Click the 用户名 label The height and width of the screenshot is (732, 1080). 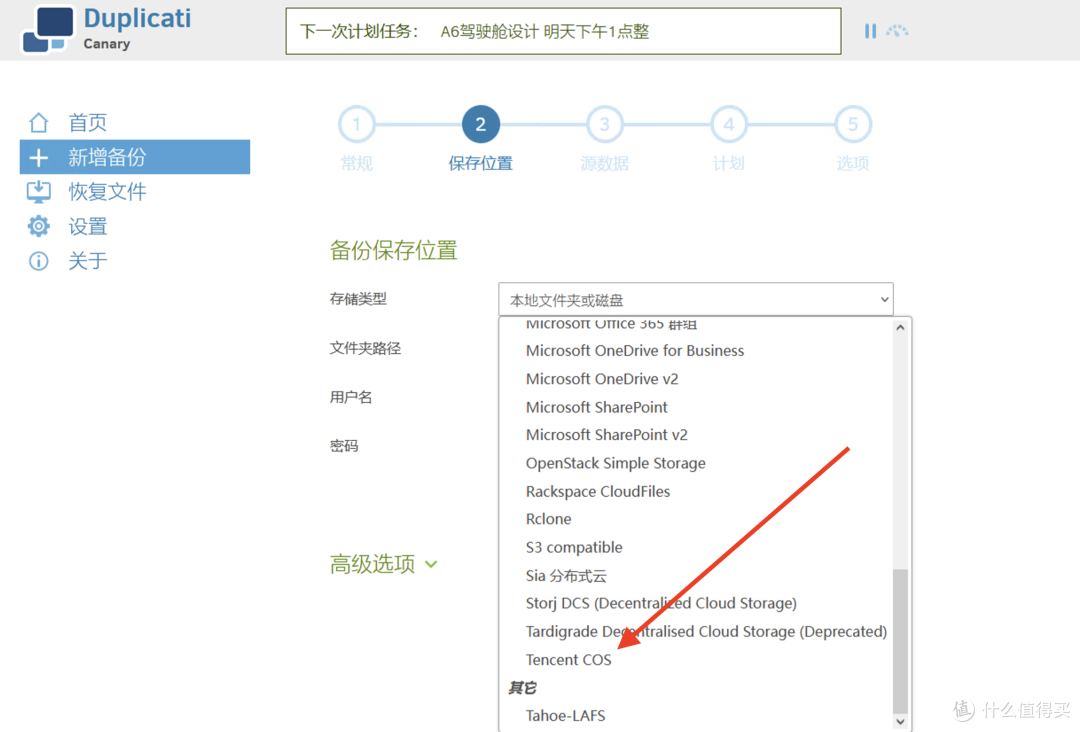[351, 397]
